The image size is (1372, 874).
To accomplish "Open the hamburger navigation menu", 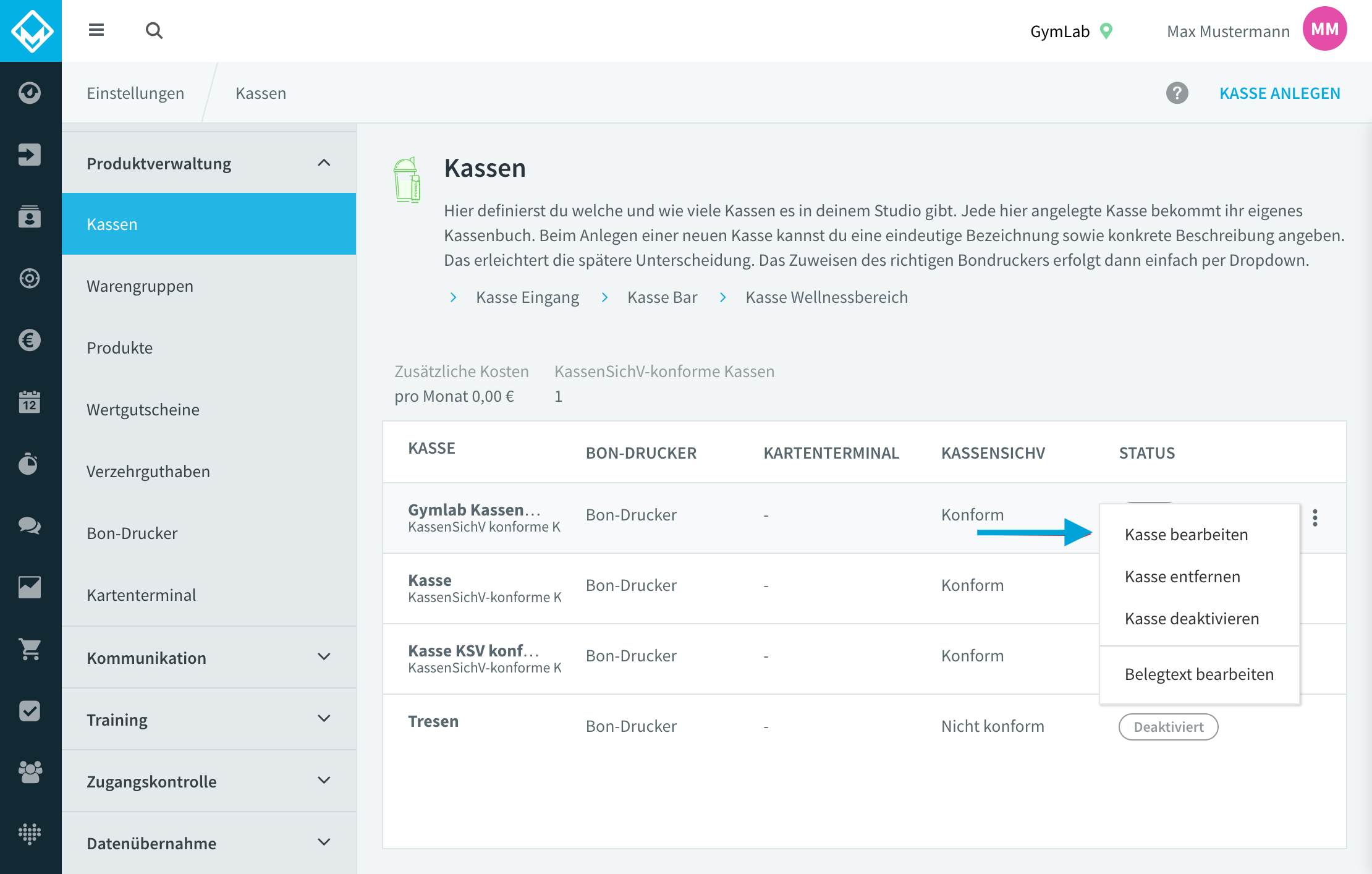I will [x=96, y=30].
